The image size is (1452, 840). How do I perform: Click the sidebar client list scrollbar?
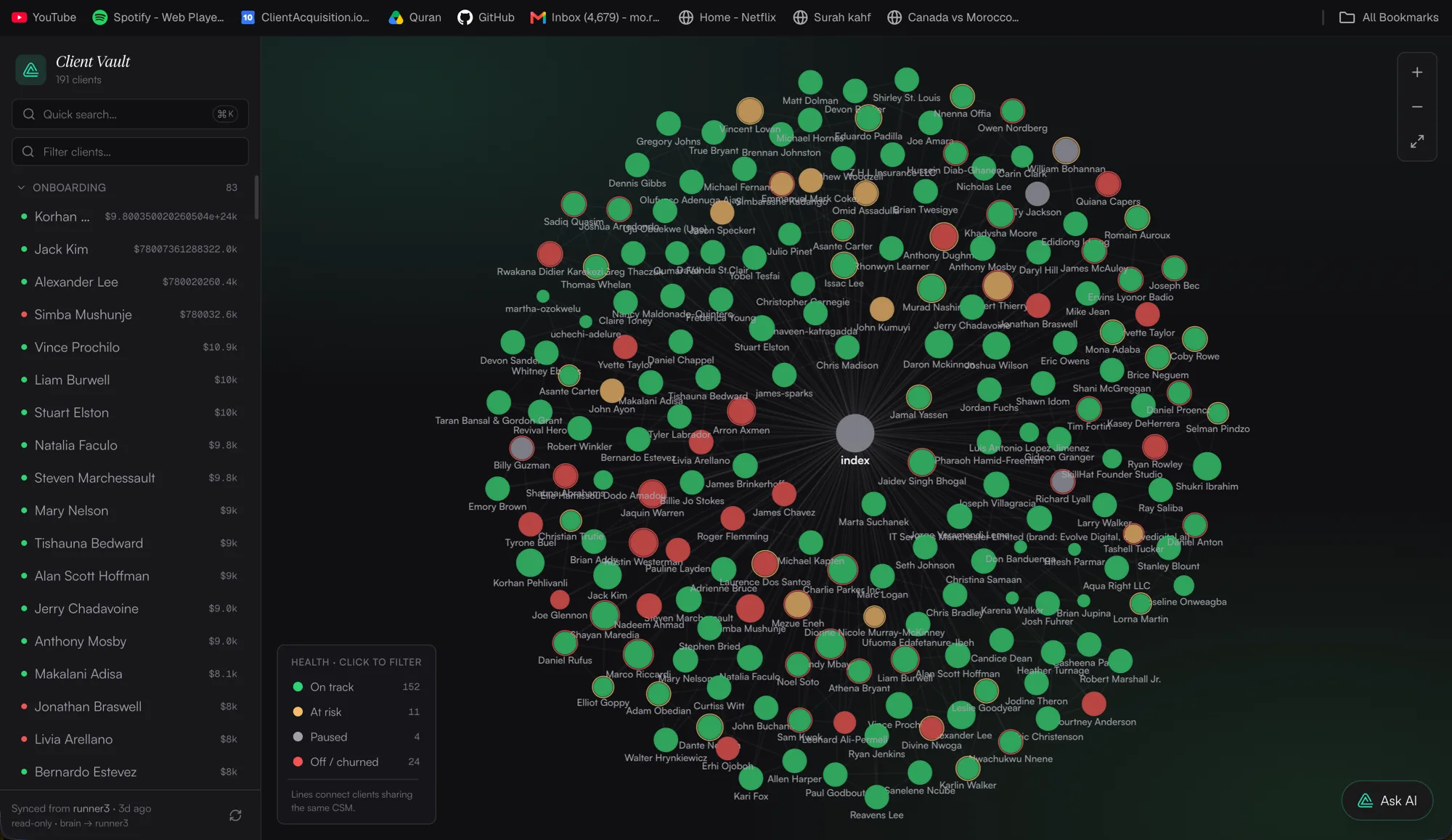coord(256,197)
